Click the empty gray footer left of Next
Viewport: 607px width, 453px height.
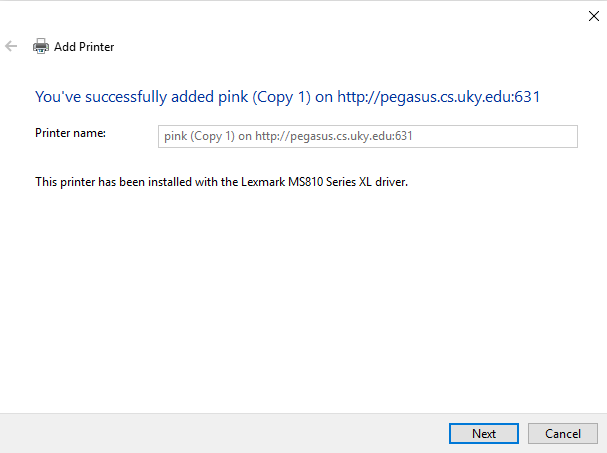225,433
